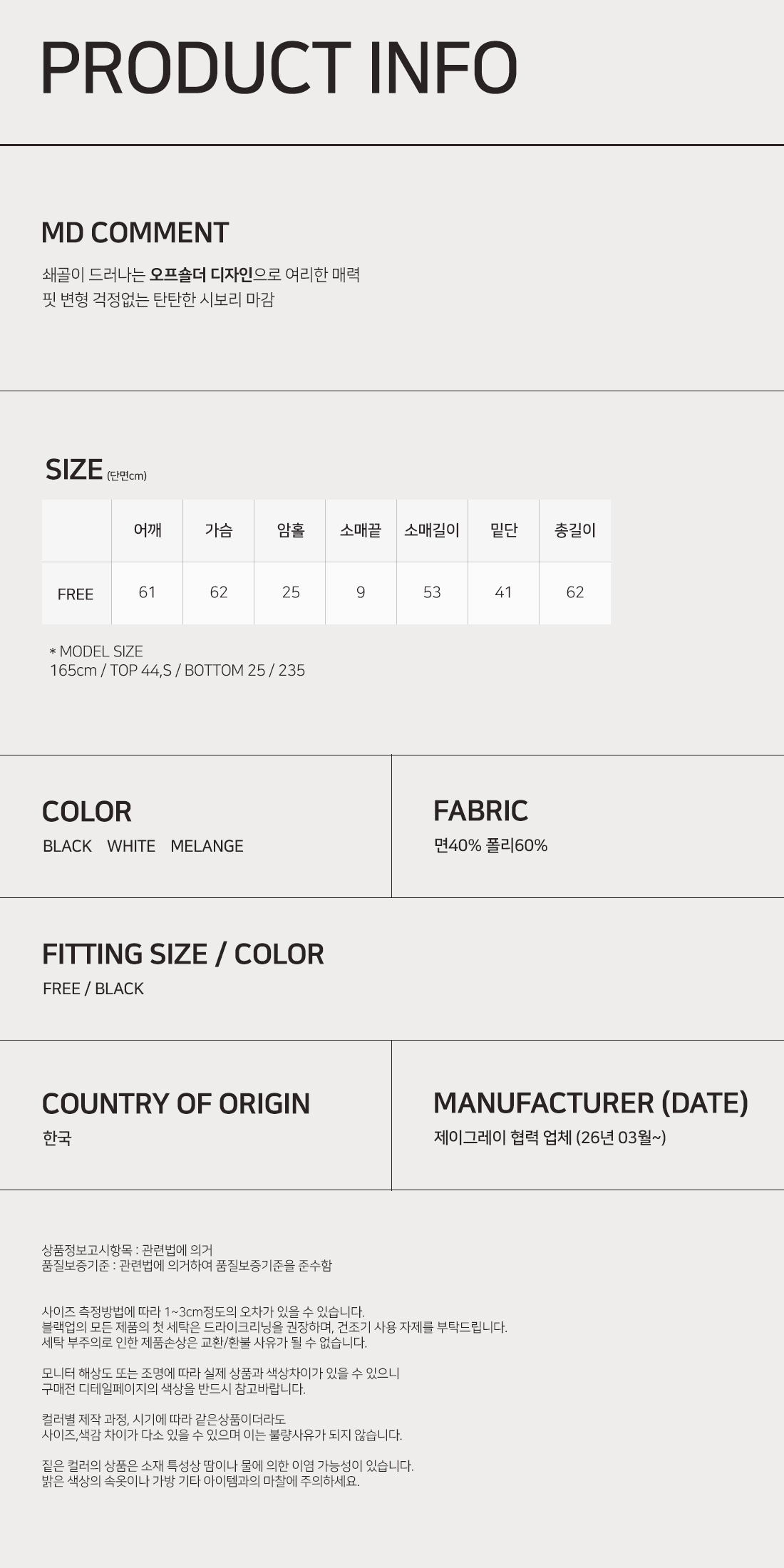Click the 소매끝 value 9 cell
This screenshot has height=1568, width=784.
click(x=361, y=592)
